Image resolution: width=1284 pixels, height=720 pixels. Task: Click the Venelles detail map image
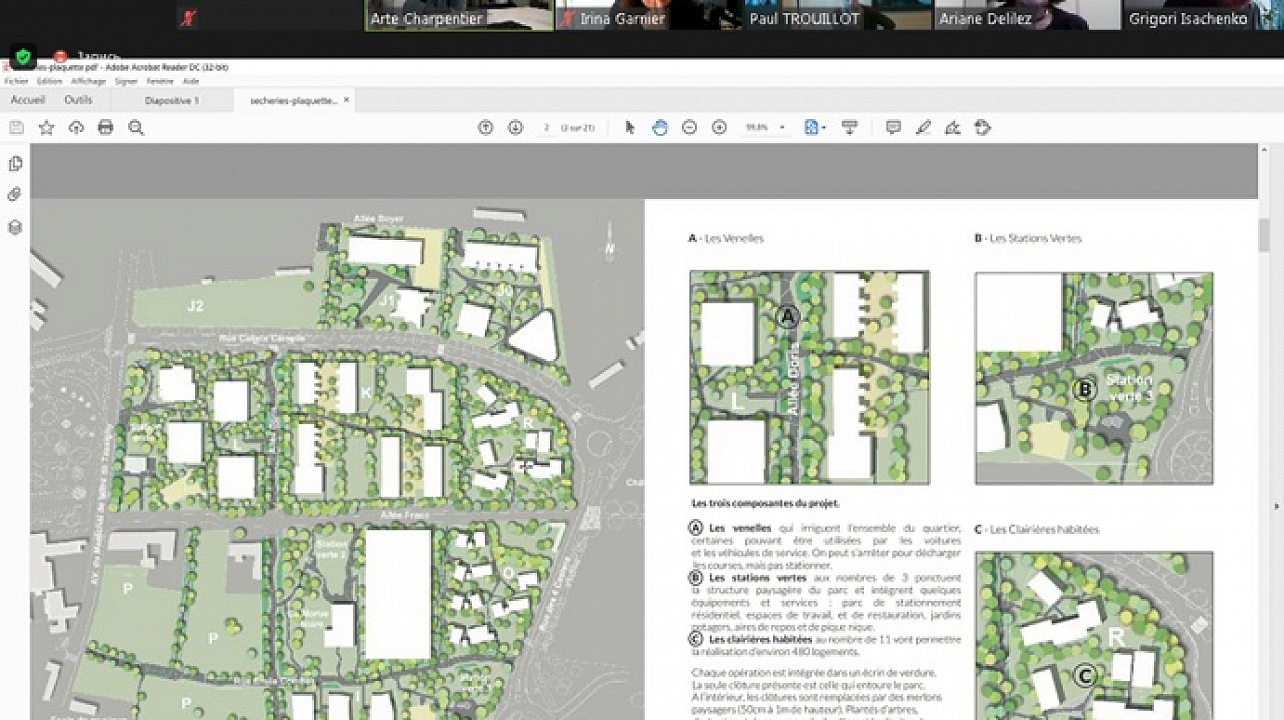[809, 377]
